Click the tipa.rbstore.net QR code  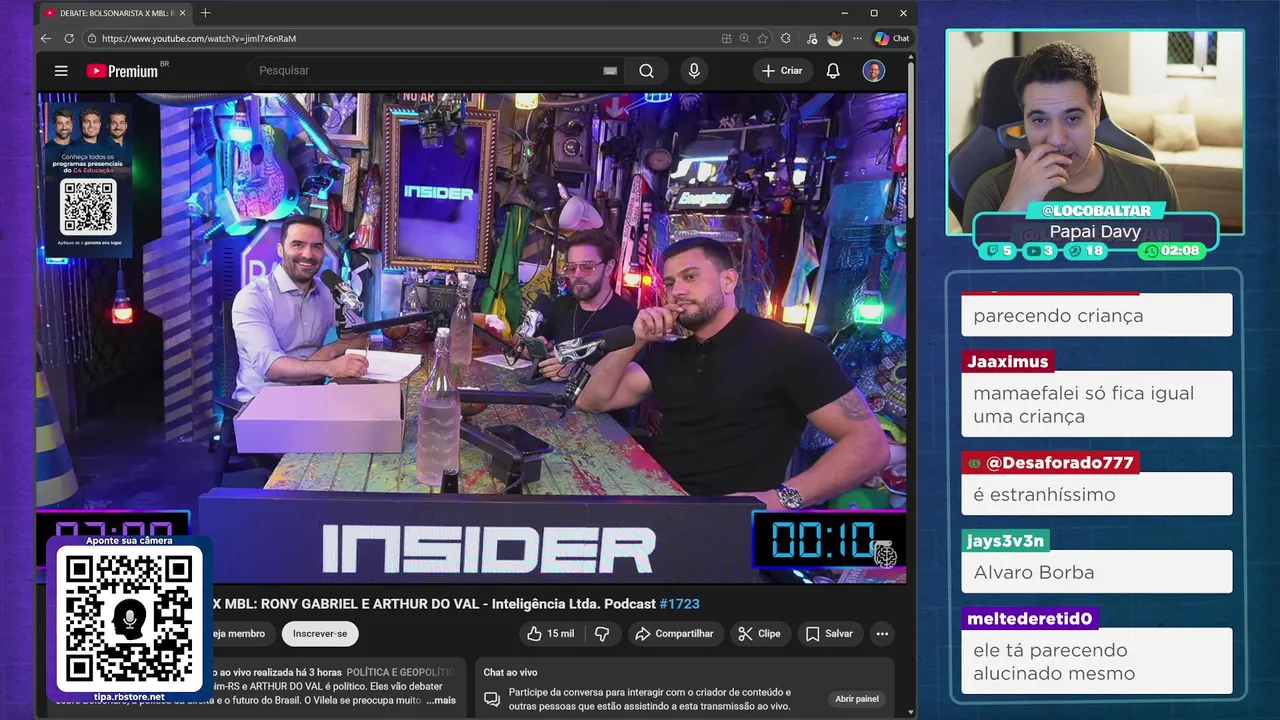click(129, 620)
